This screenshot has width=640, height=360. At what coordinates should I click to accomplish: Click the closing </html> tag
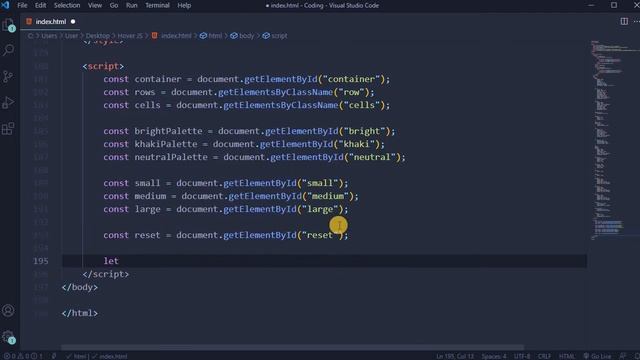click(80, 313)
